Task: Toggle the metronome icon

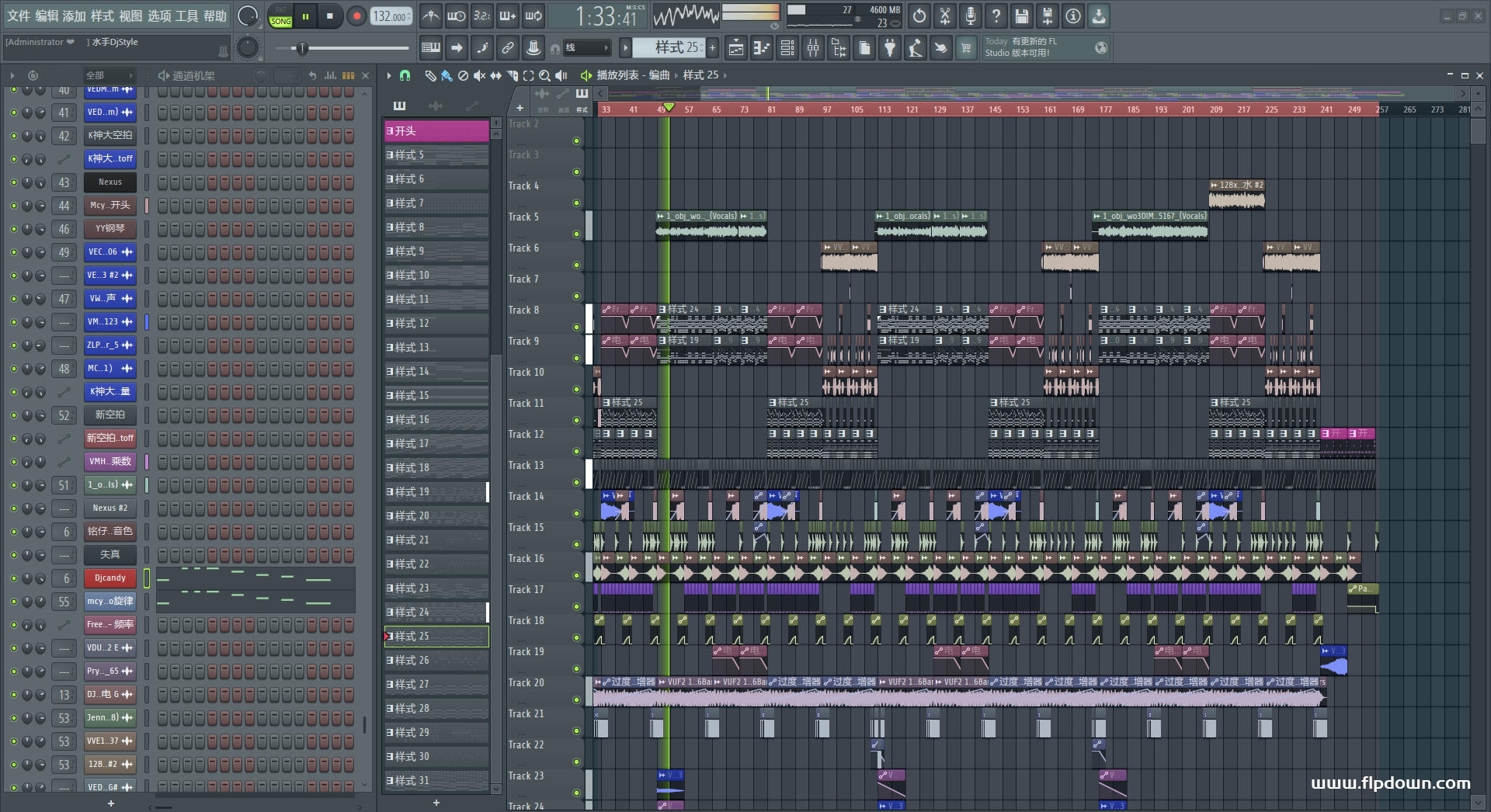Action: [430, 16]
